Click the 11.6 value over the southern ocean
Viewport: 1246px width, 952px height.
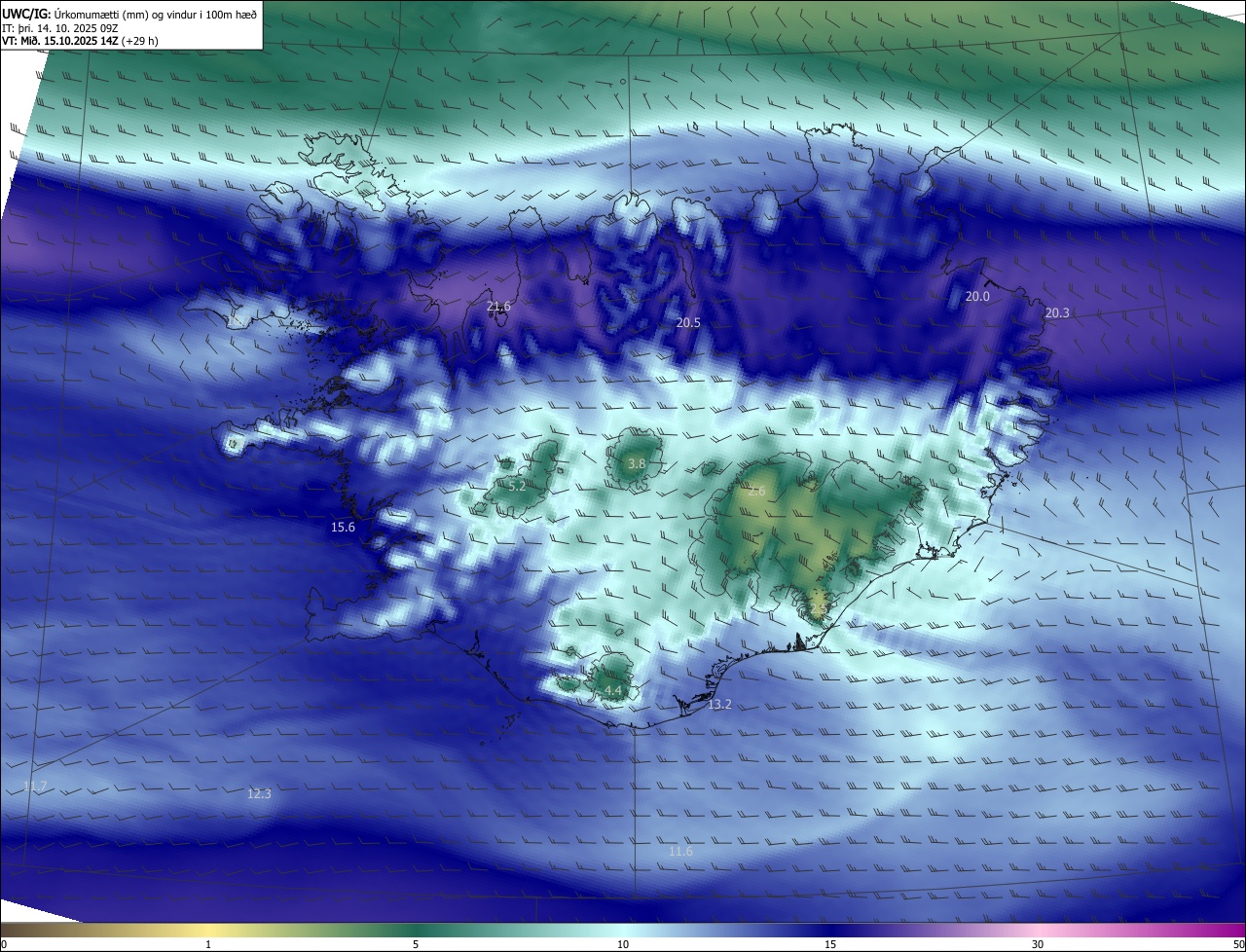click(x=680, y=852)
